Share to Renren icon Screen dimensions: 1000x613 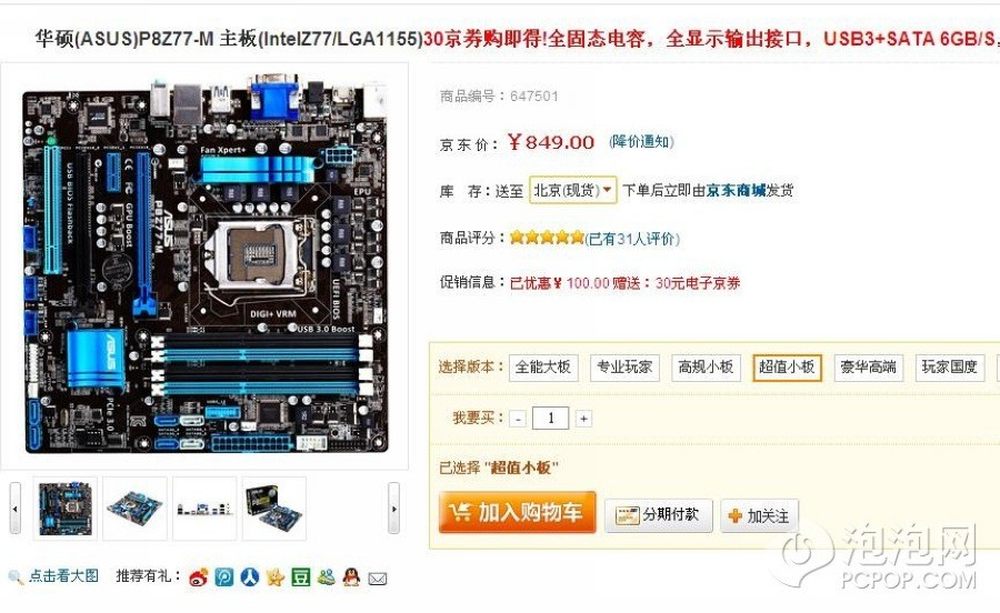[249, 577]
